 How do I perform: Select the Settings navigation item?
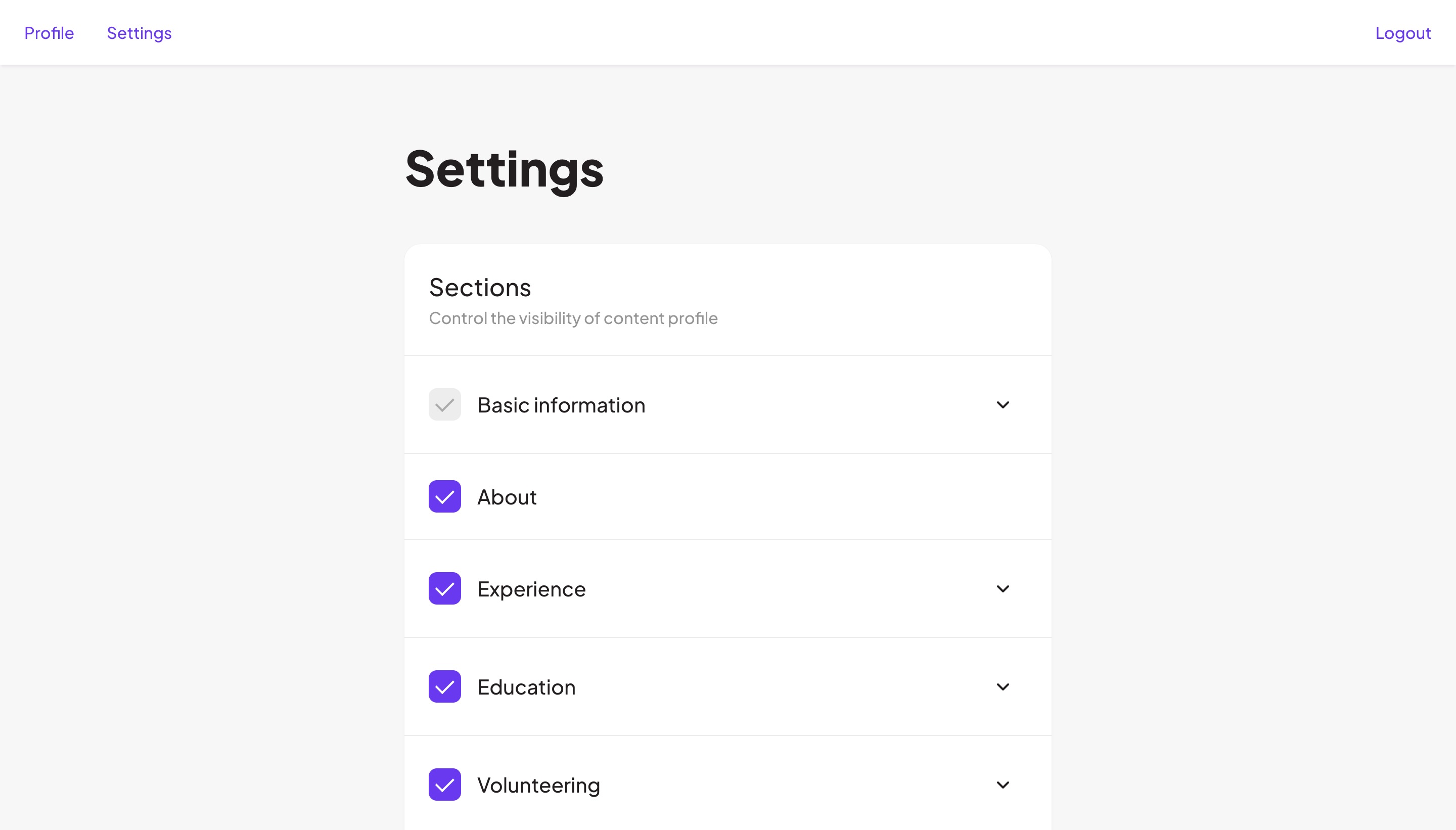coord(139,32)
